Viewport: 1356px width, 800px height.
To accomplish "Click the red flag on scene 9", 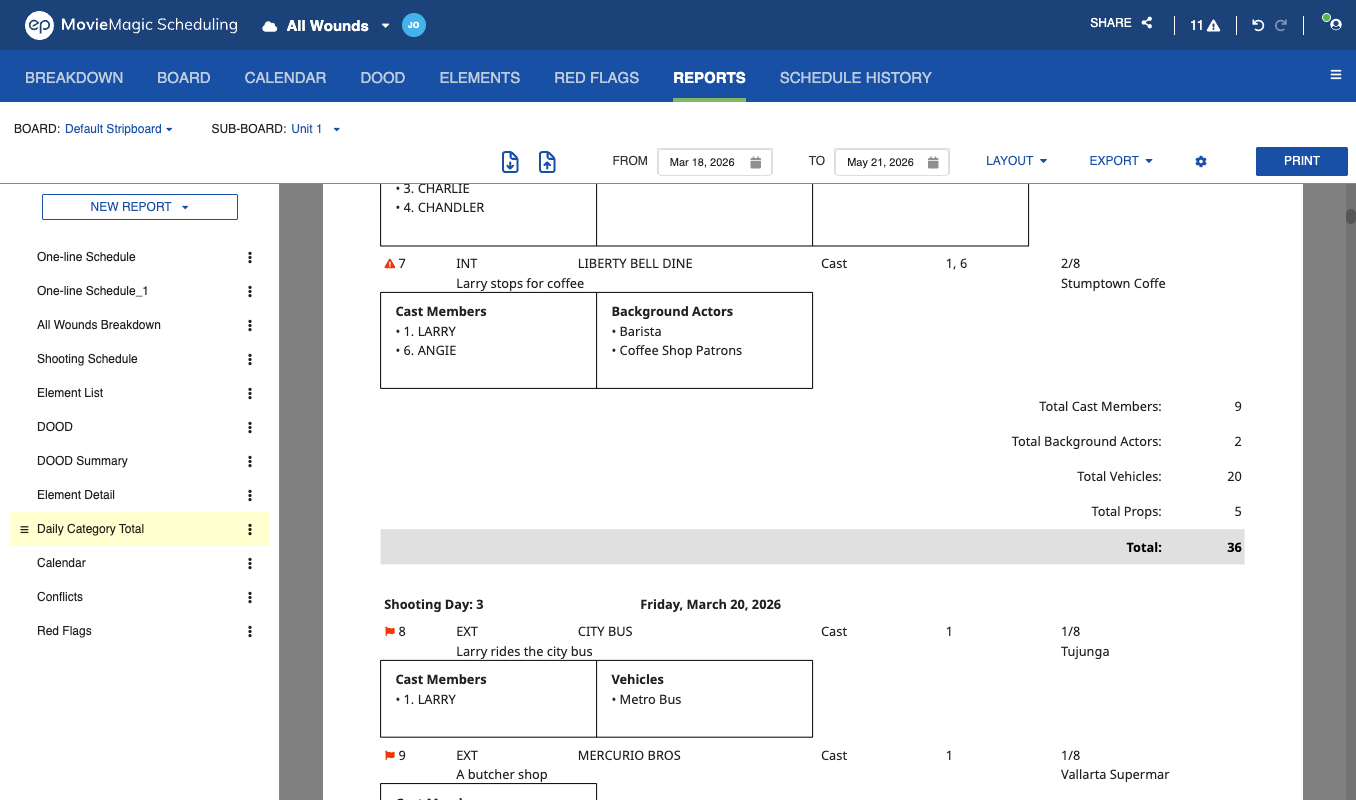I will point(390,756).
